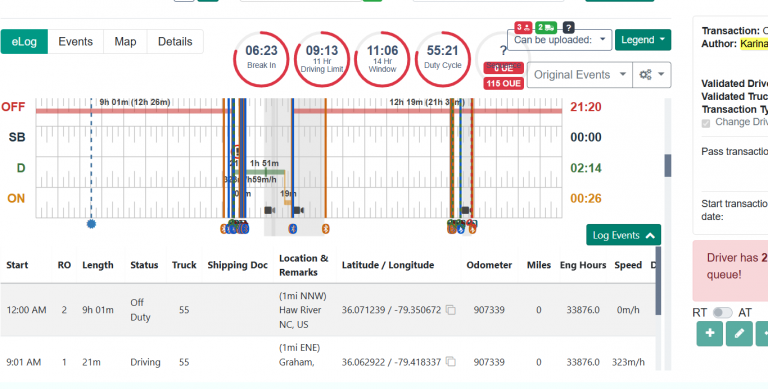Click the Break In 06:23 gauge
Image resolution: width=768 pixels, height=389 pixels.
(261, 59)
